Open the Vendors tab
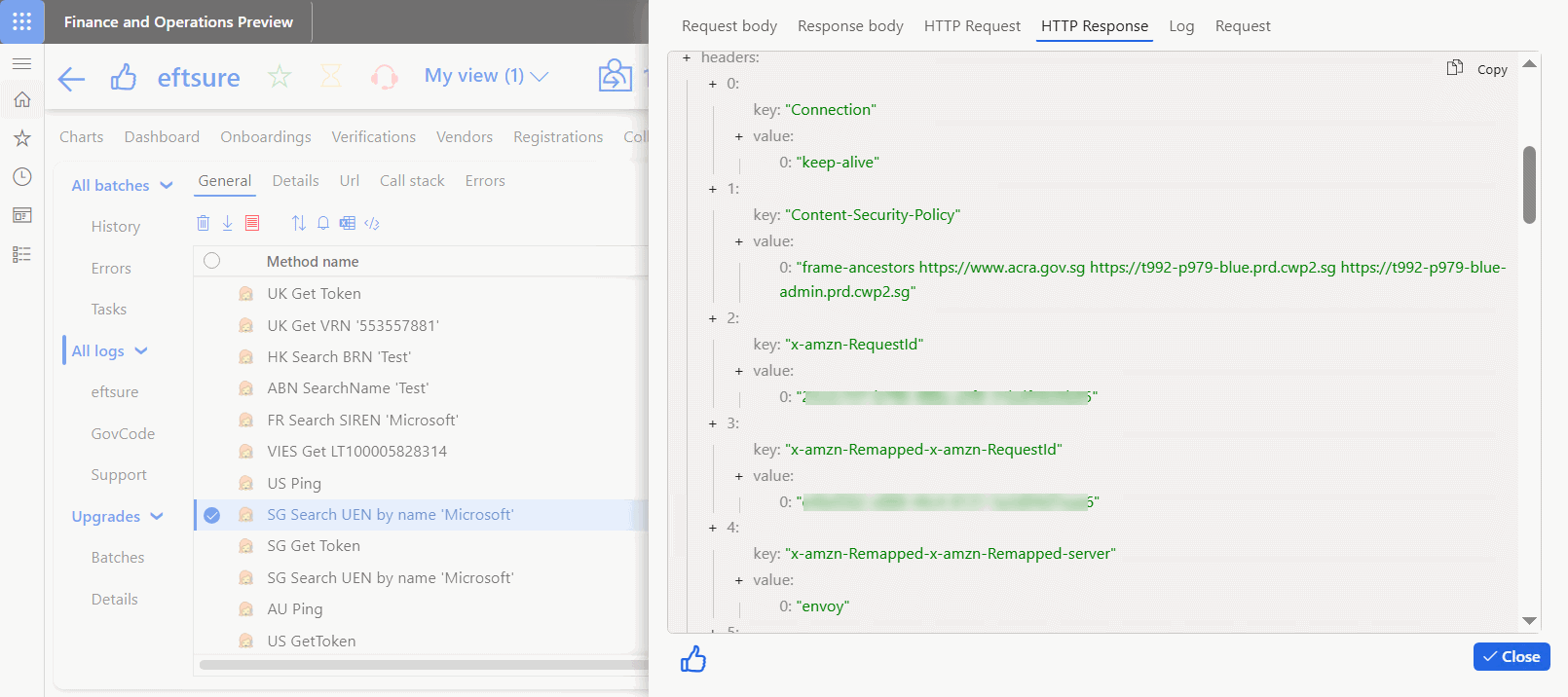1568x697 pixels. 465,137
